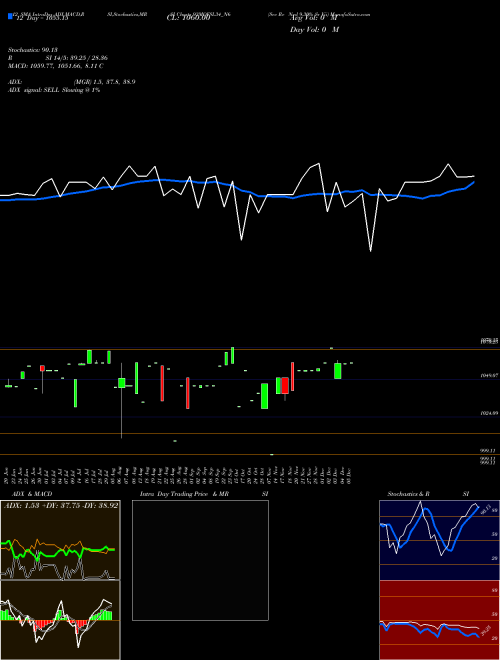Click the 'CL: 1060.00' closing price text
Screen dimensions: 500x660
click(x=188, y=18)
